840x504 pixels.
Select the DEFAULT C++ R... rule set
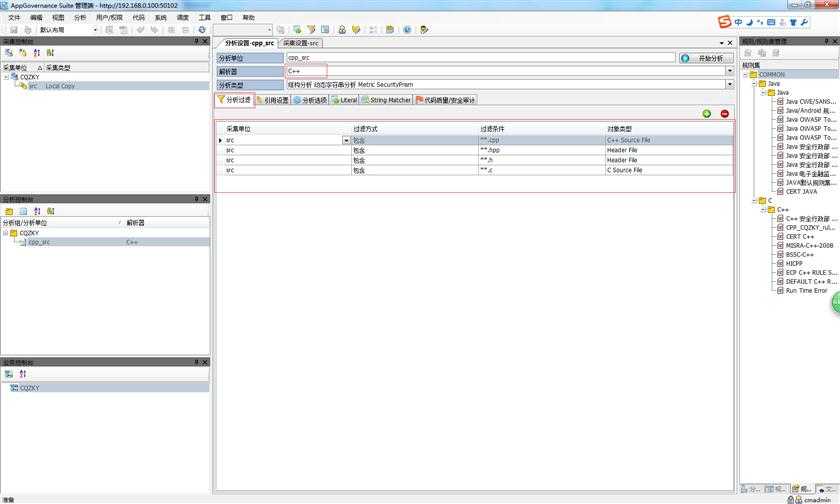(x=810, y=282)
